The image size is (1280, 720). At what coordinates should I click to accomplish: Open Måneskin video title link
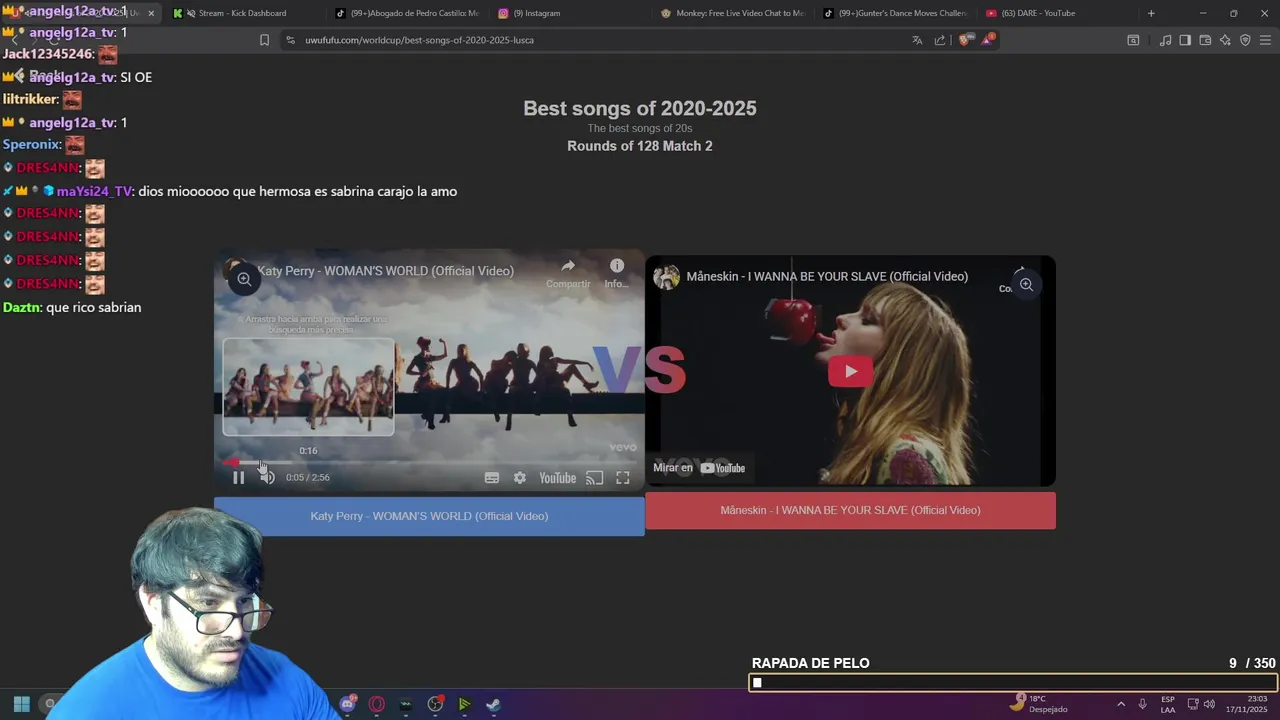click(827, 277)
